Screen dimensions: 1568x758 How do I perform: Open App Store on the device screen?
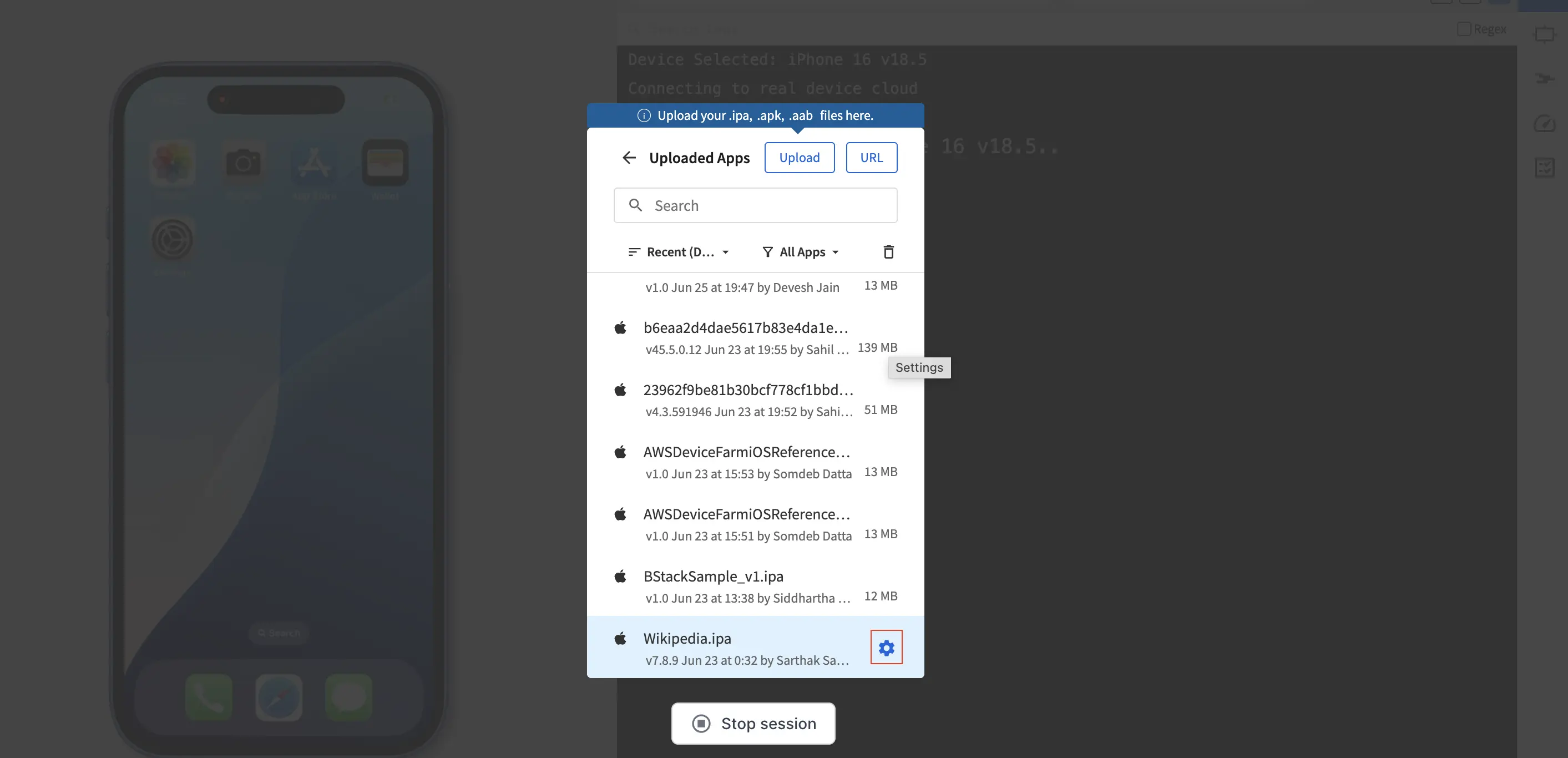pyautogui.click(x=314, y=163)
